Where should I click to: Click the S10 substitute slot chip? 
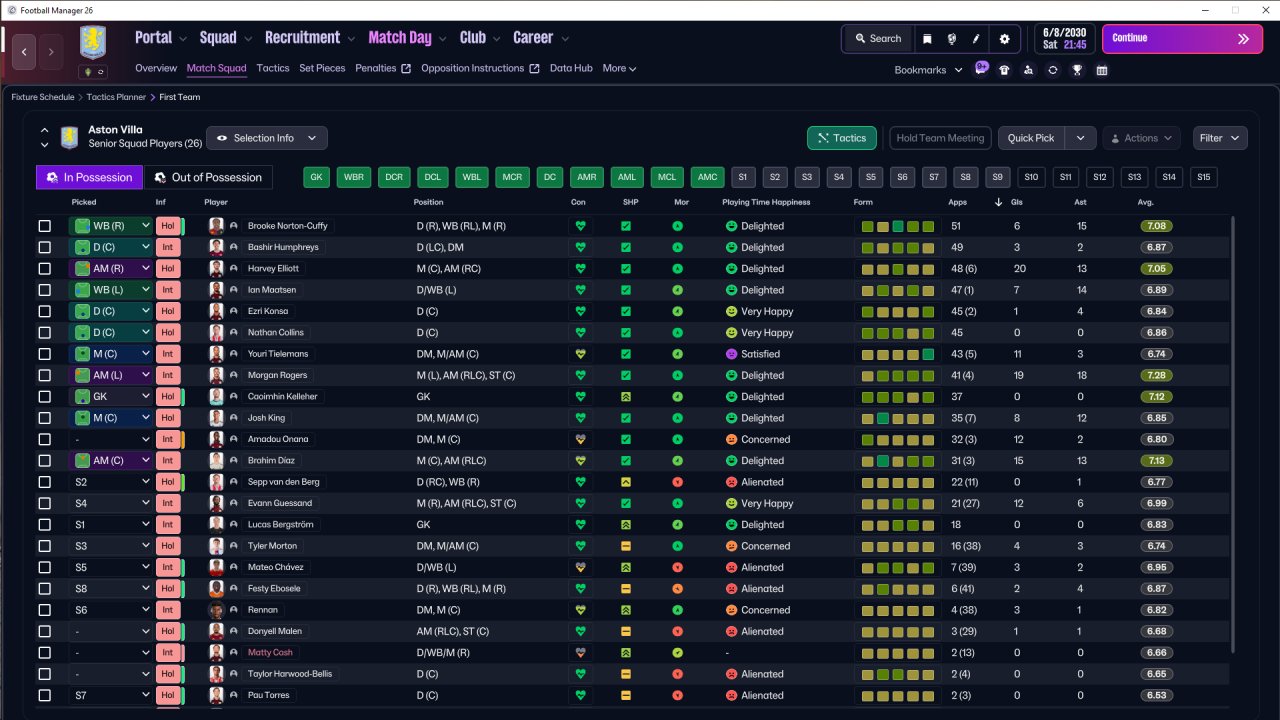click(1032, 177)
